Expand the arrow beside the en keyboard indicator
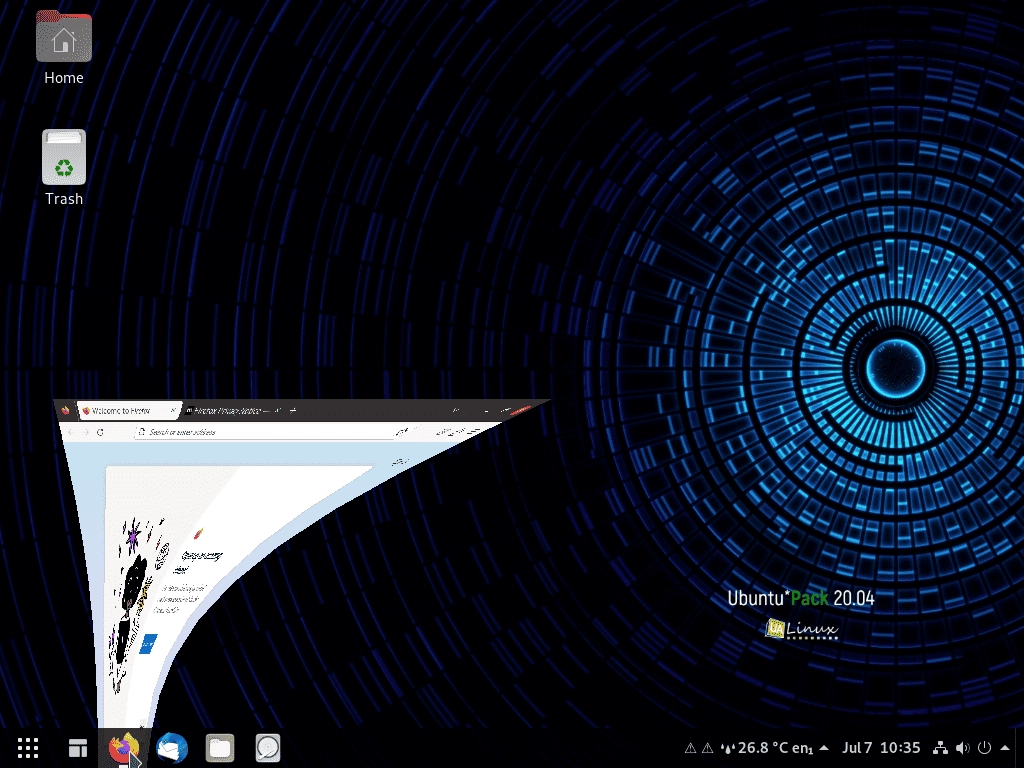This screenshot has width=1024, height=768. (x=824, y=748)
